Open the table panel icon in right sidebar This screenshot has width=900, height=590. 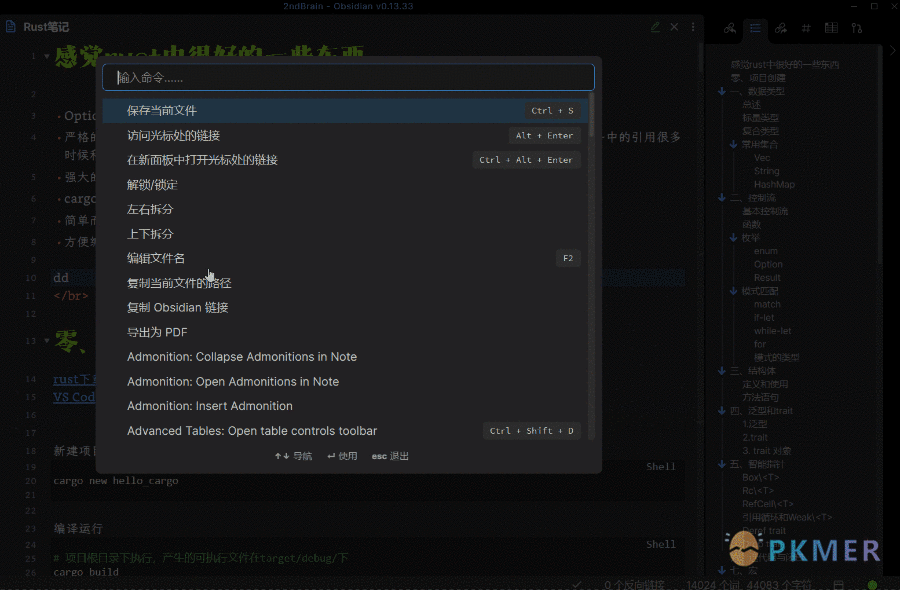click(831, 28)
